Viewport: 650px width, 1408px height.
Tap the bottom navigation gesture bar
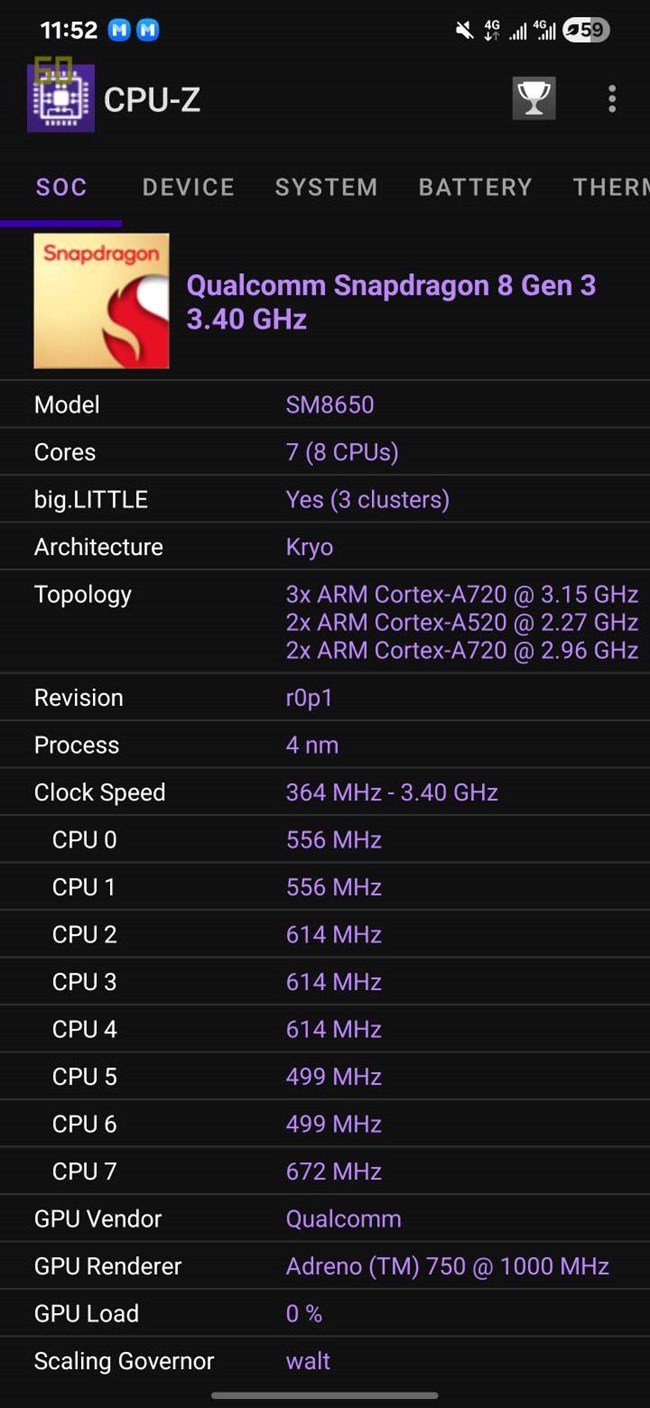325,1395
